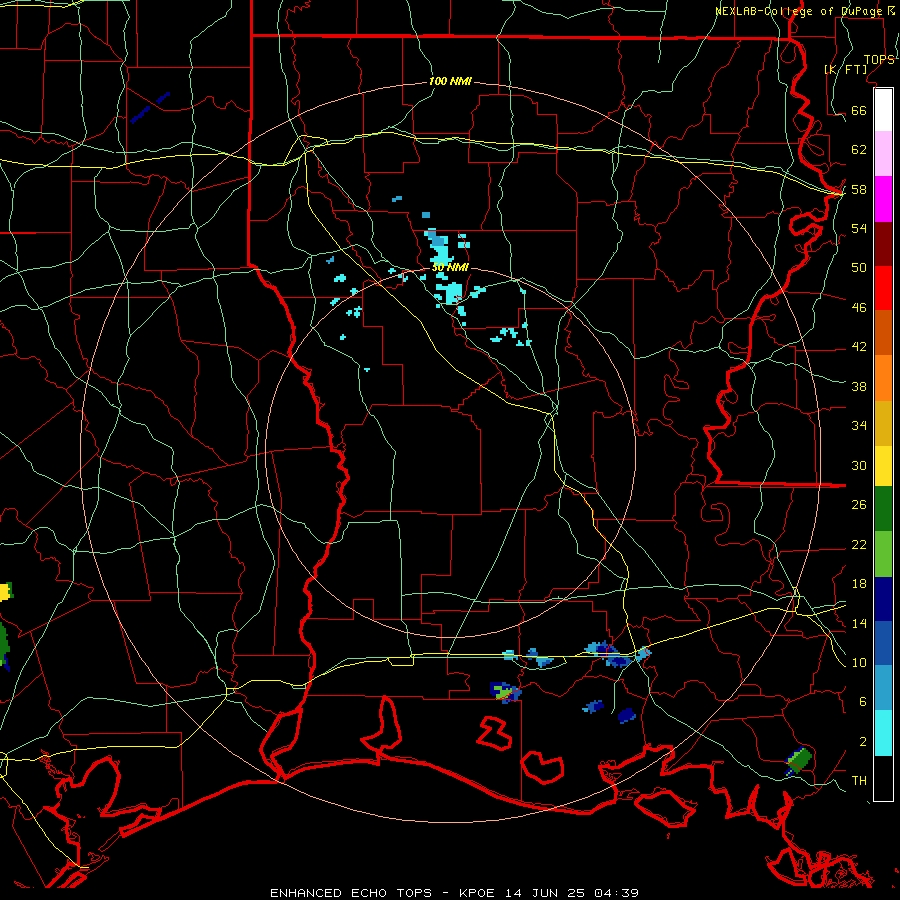
Task: Click the "[K FT]" units label
Action: pyautogui.click(x=845, y=69)
